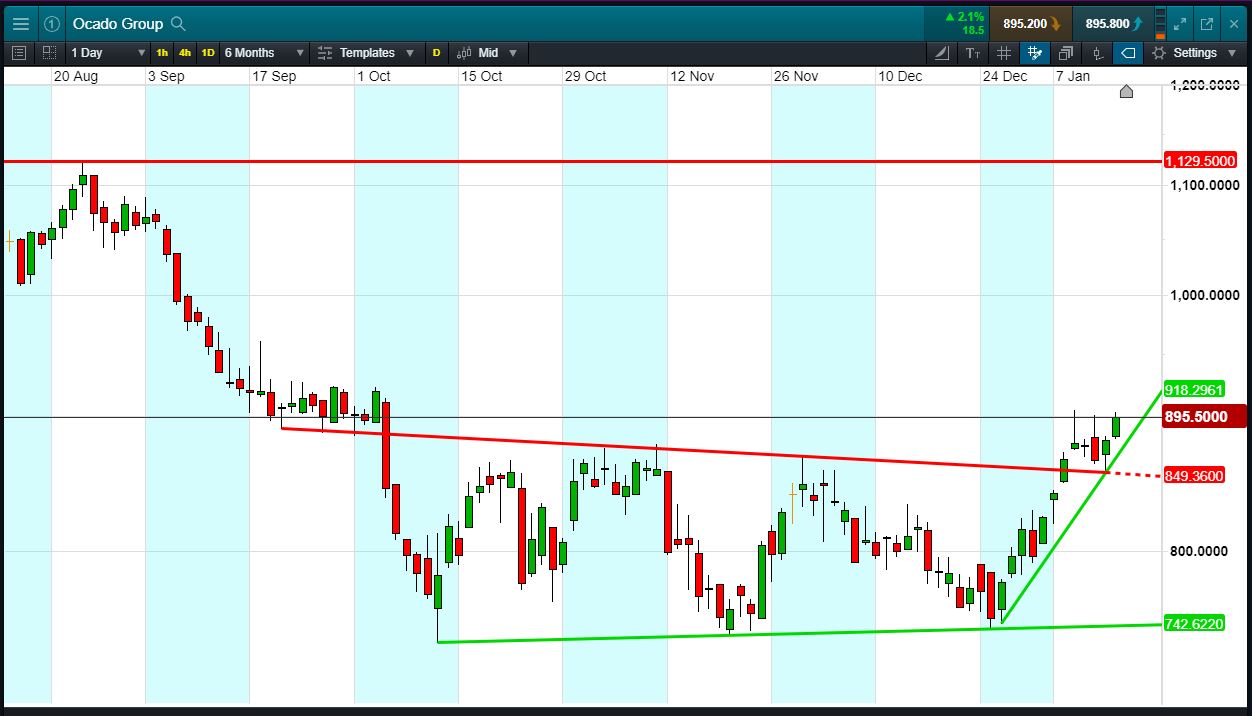Viewport: 1252px width, 716px height.
Task: Select the text annotation tool
Action: point(973,52)
